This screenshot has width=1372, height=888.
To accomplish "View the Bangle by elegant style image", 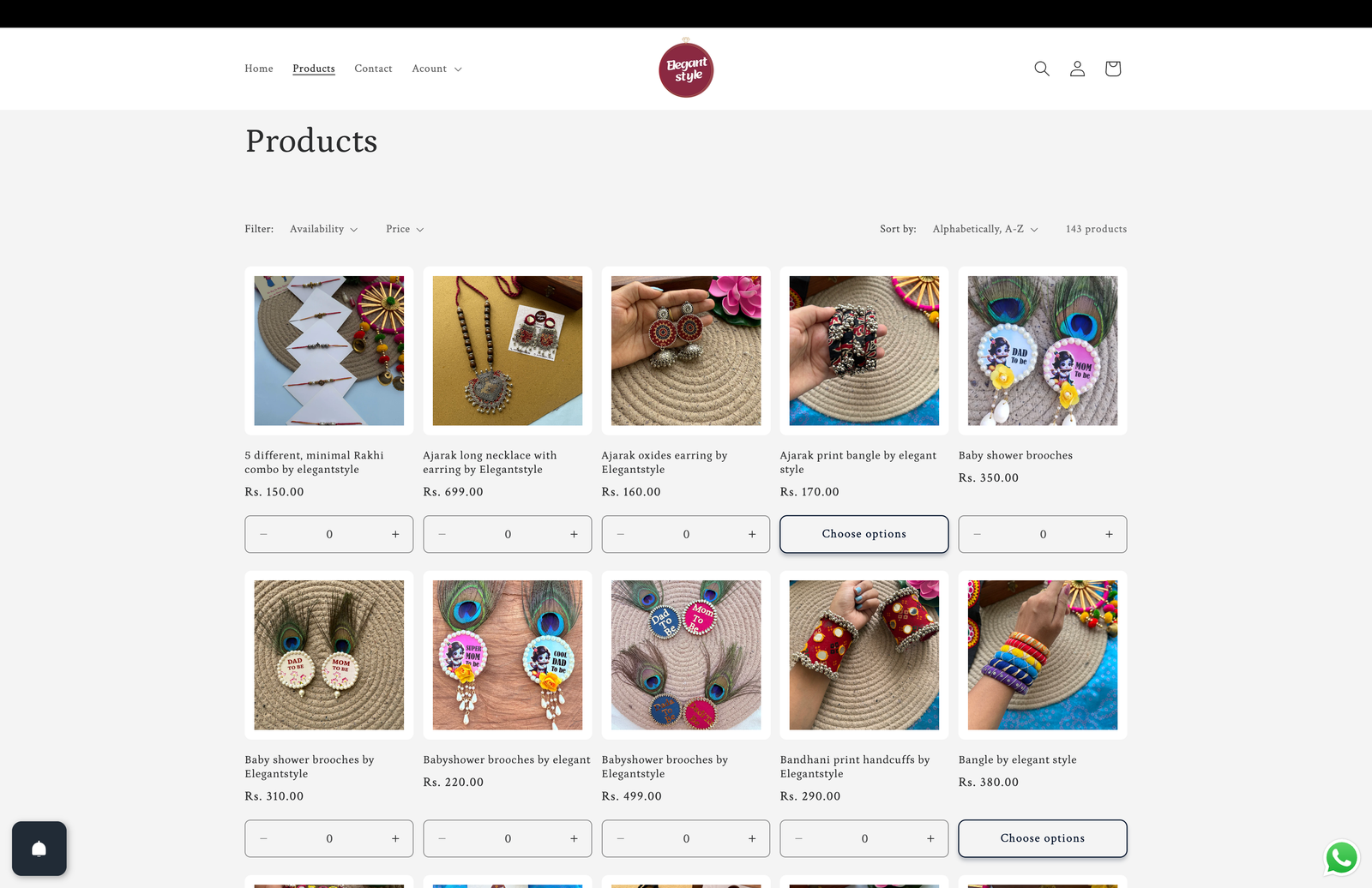I will pyautogui.click(x=1043, y=655).
